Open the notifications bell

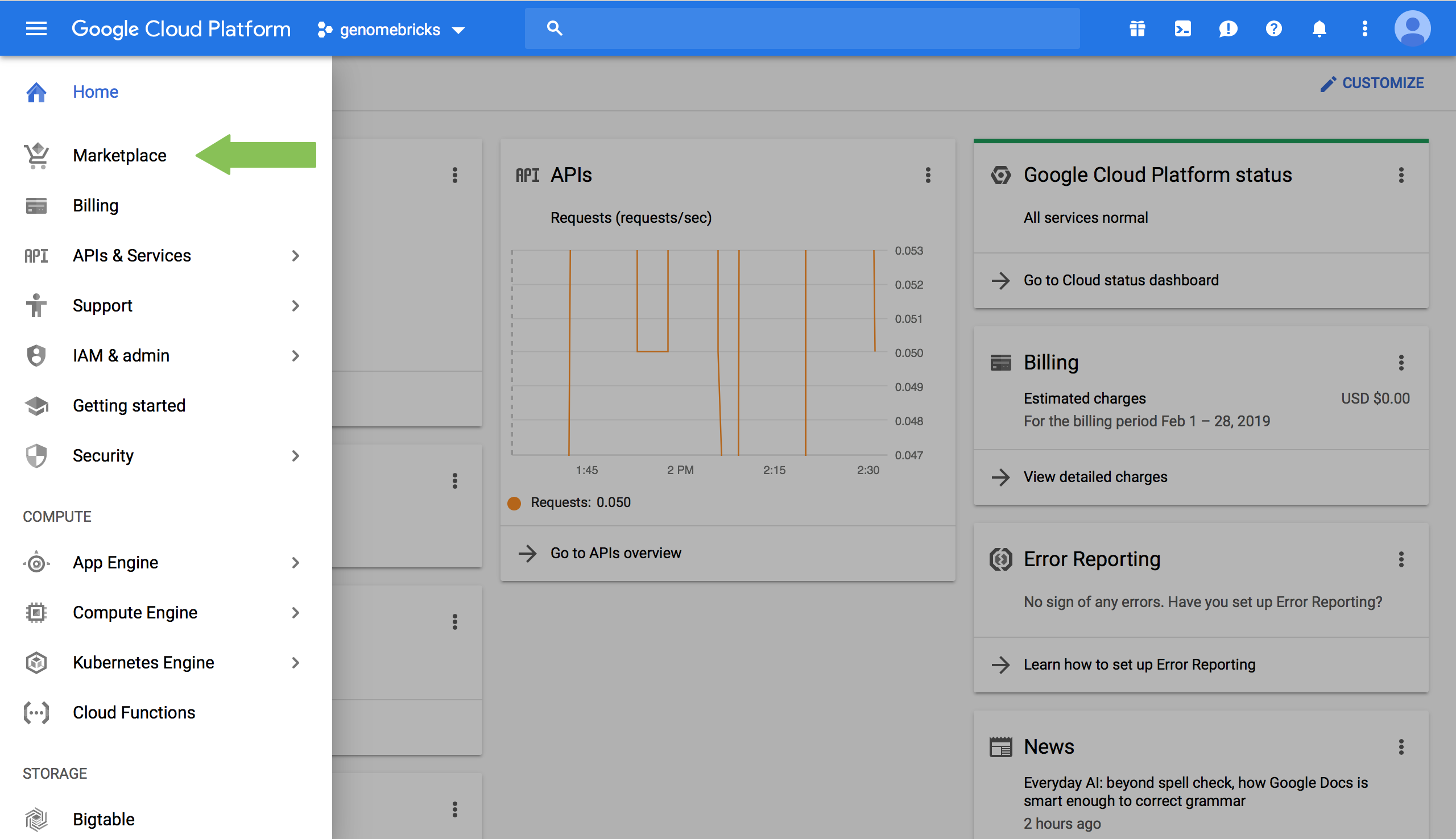tap(1319, 28)
